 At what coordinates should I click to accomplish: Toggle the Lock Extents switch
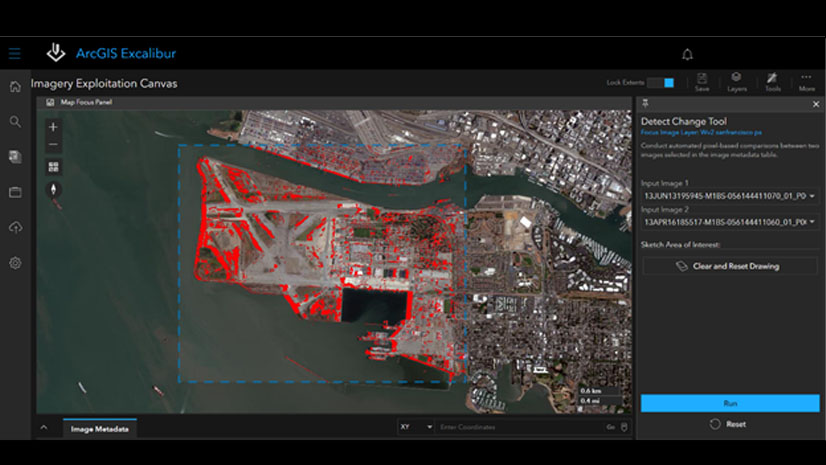[661, 83]
